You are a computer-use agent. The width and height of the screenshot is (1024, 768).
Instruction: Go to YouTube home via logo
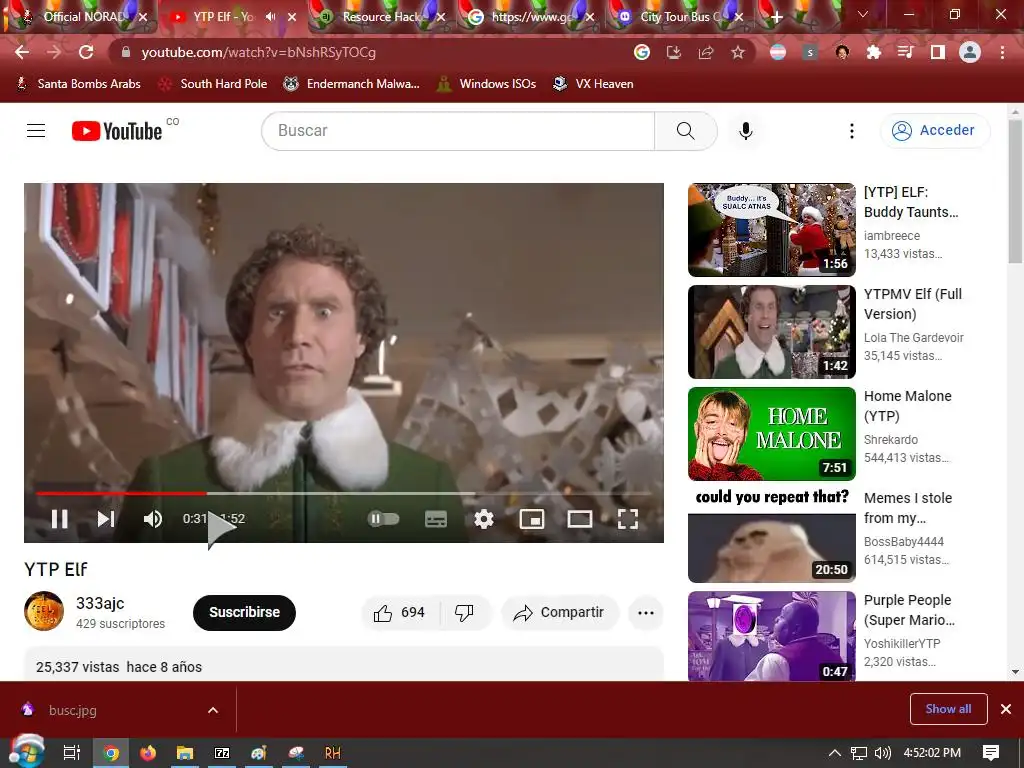click(117, 131)
